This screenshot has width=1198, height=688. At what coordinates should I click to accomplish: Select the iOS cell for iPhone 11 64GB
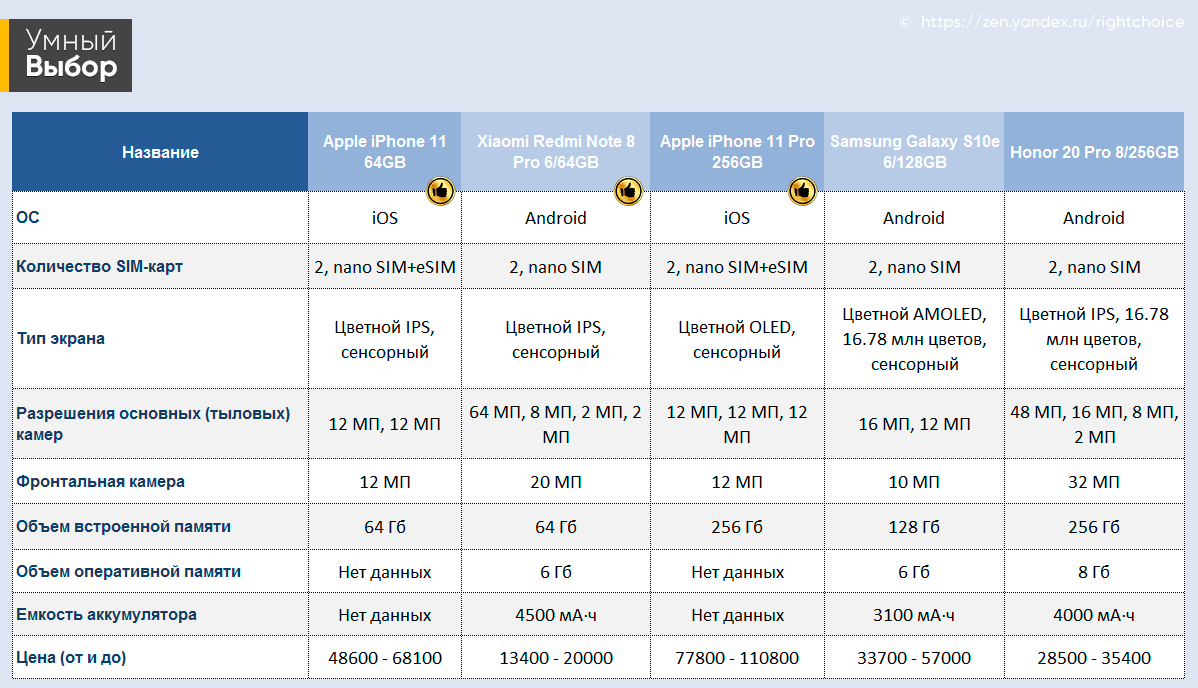coord(384,218)
